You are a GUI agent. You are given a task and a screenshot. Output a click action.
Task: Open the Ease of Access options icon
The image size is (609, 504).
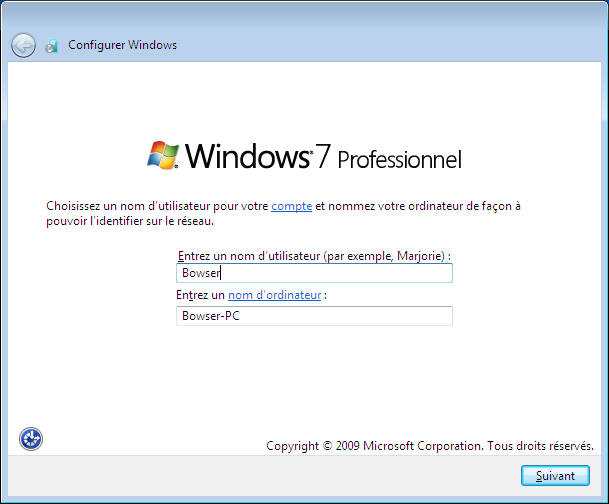tap(31, 438)
